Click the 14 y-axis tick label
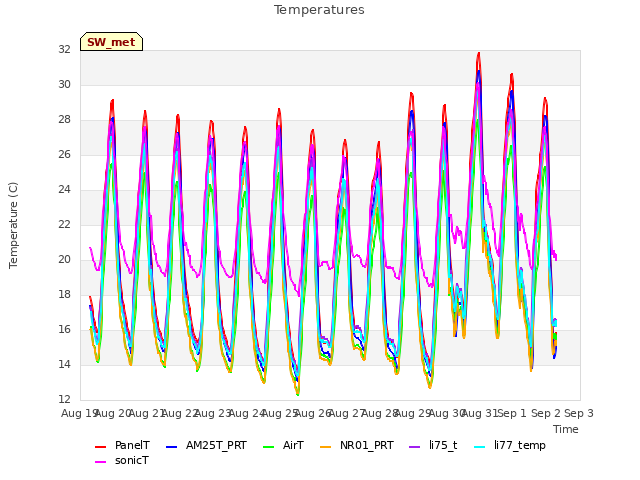This screenshot has width=640, height=480. point(64,364)
